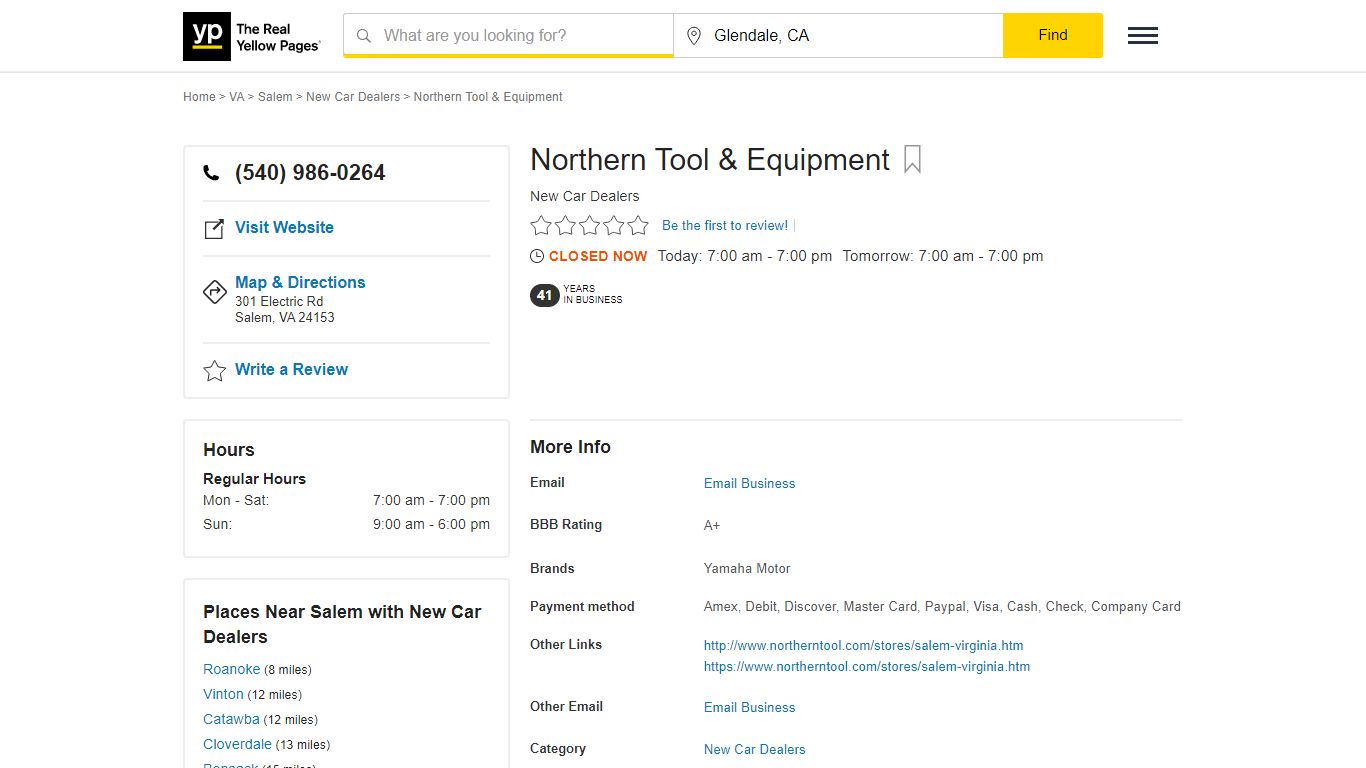Open Catawba nearby place link
1366x768 pixels.
[231, 719]
